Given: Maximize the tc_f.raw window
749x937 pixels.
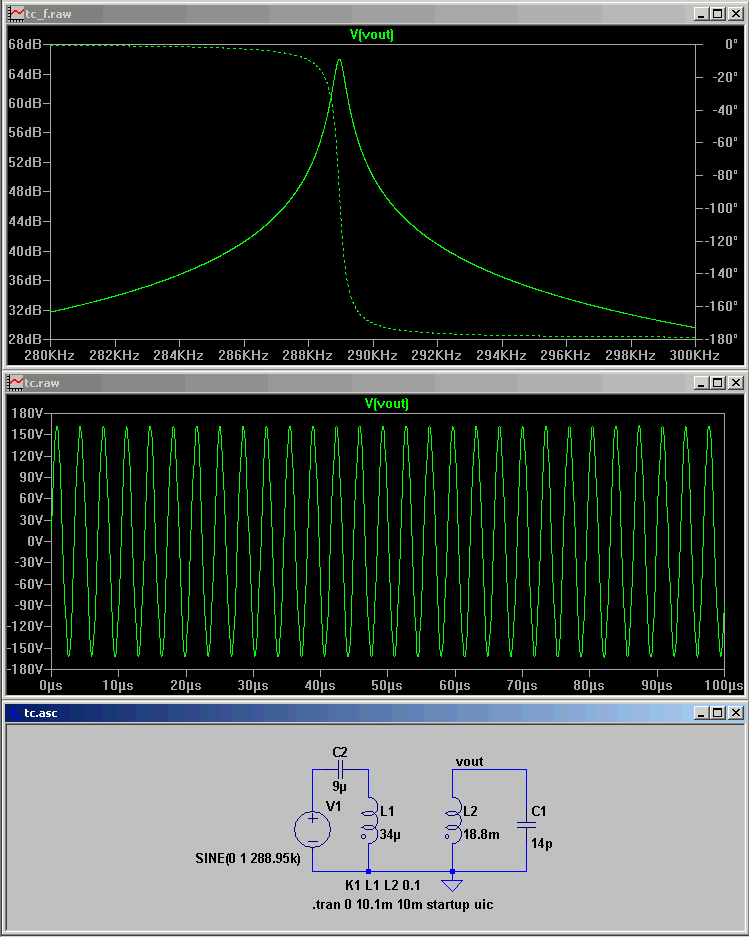Looking at the screenshot, I should (x=718, y=14).
